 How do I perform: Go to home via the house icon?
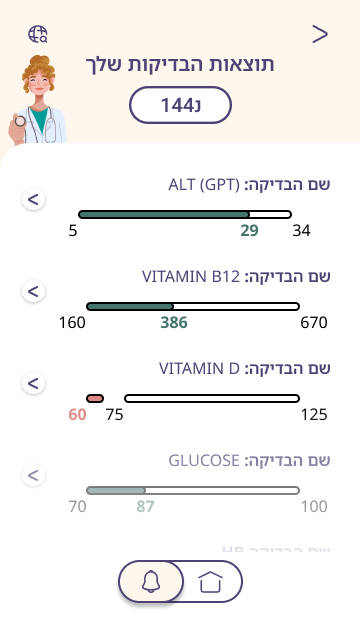tap(211, 581)
